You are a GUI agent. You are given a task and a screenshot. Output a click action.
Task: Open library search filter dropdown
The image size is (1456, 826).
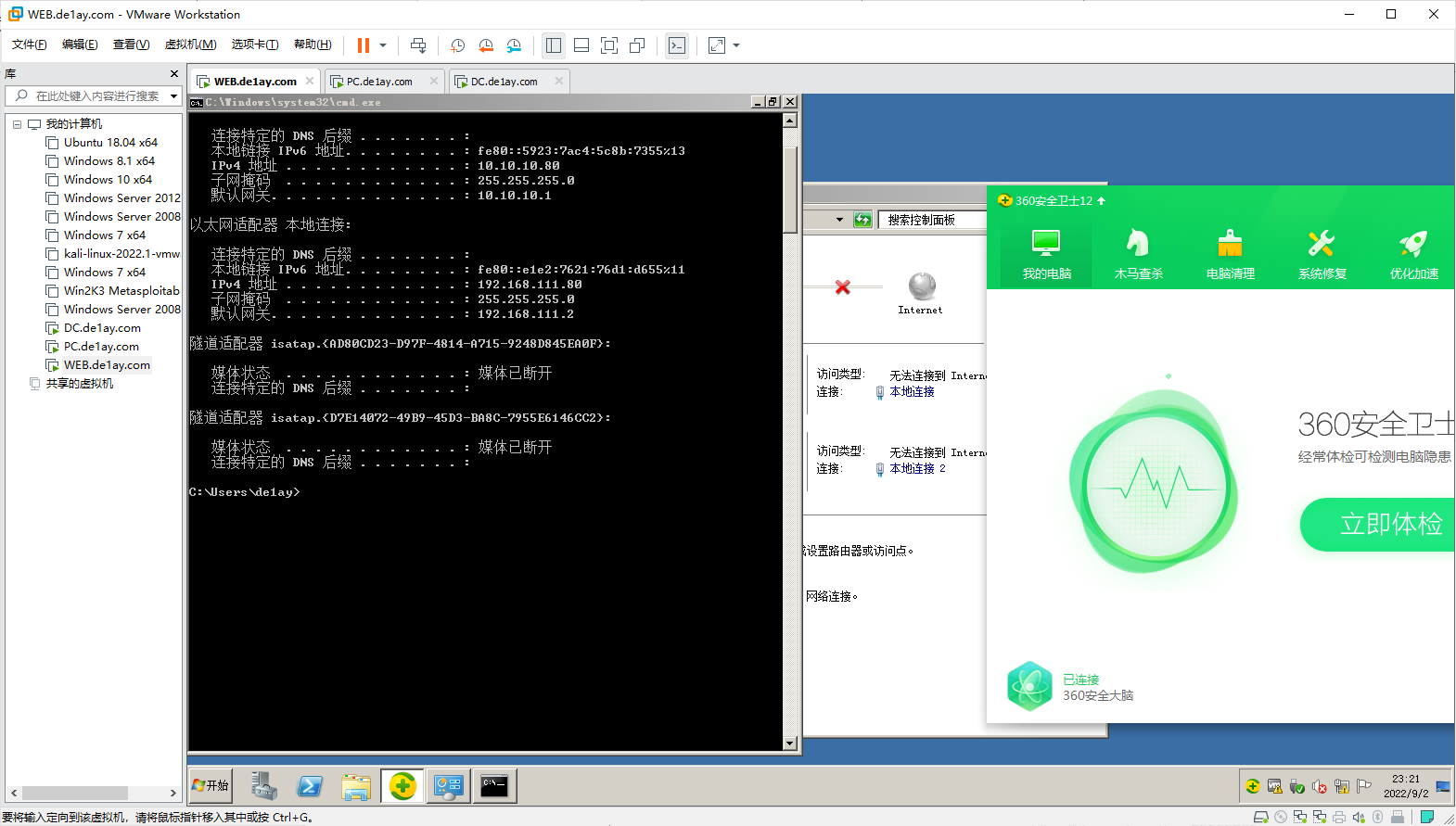coord(173,96)
